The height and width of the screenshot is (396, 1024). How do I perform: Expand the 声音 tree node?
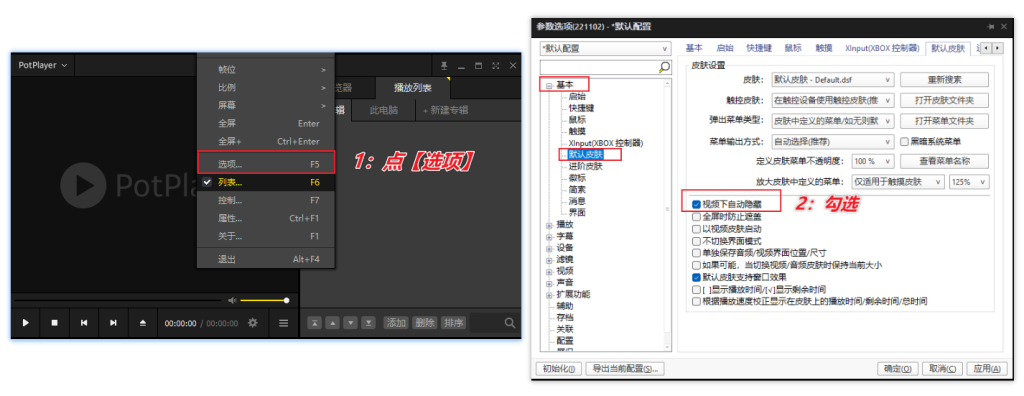(x=549, y=283)
